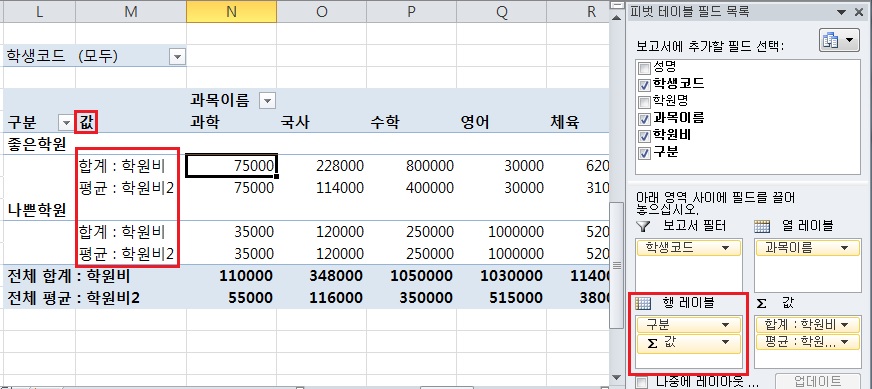Check the 성명 field checkbox
872x389 pixels.
[x=645, y=68]
